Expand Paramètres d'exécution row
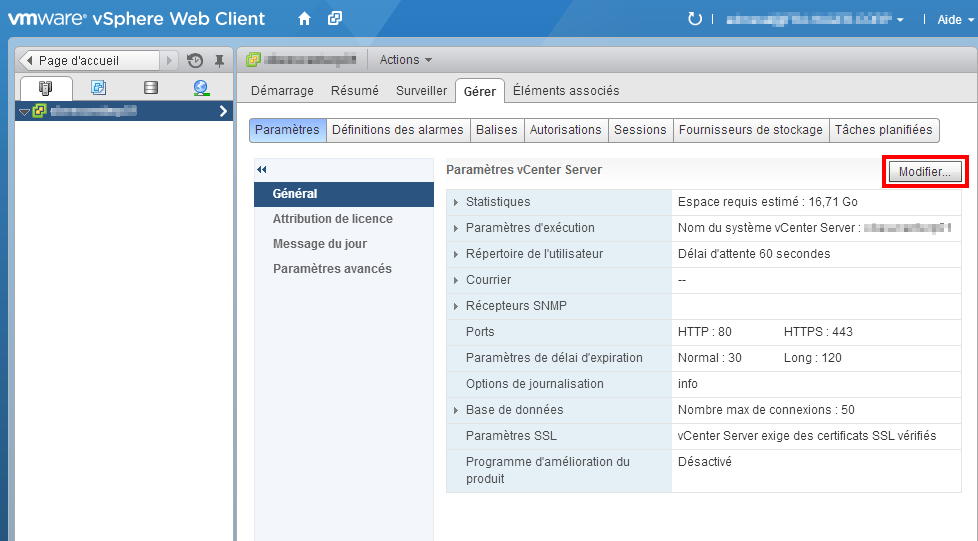Image resolution: width=978 pixels, height=541 pixels. coord(456,228)
